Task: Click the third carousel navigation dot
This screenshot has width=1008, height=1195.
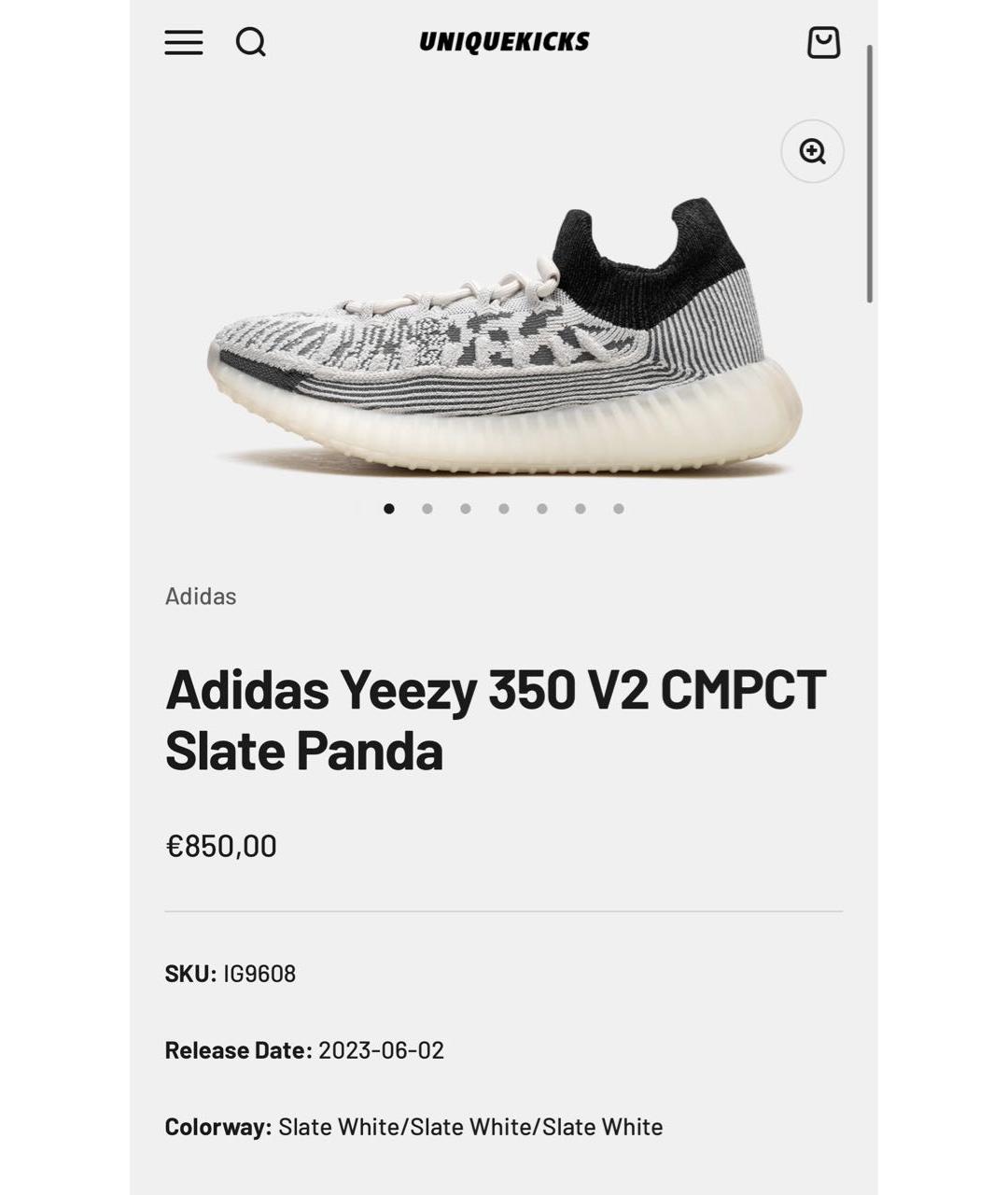Action: coord(466,509)
